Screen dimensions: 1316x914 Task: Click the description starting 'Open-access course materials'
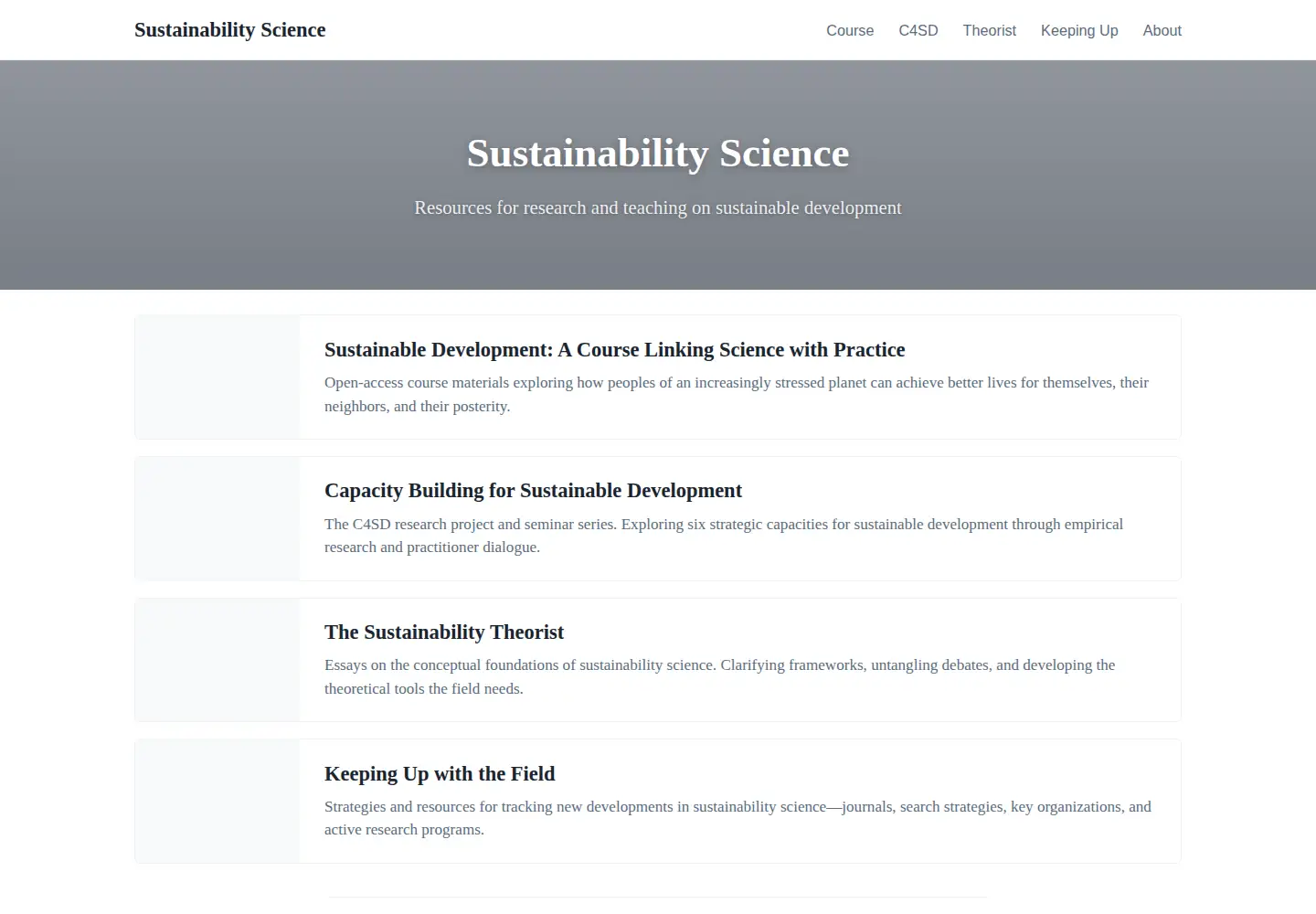pos(737,394)
